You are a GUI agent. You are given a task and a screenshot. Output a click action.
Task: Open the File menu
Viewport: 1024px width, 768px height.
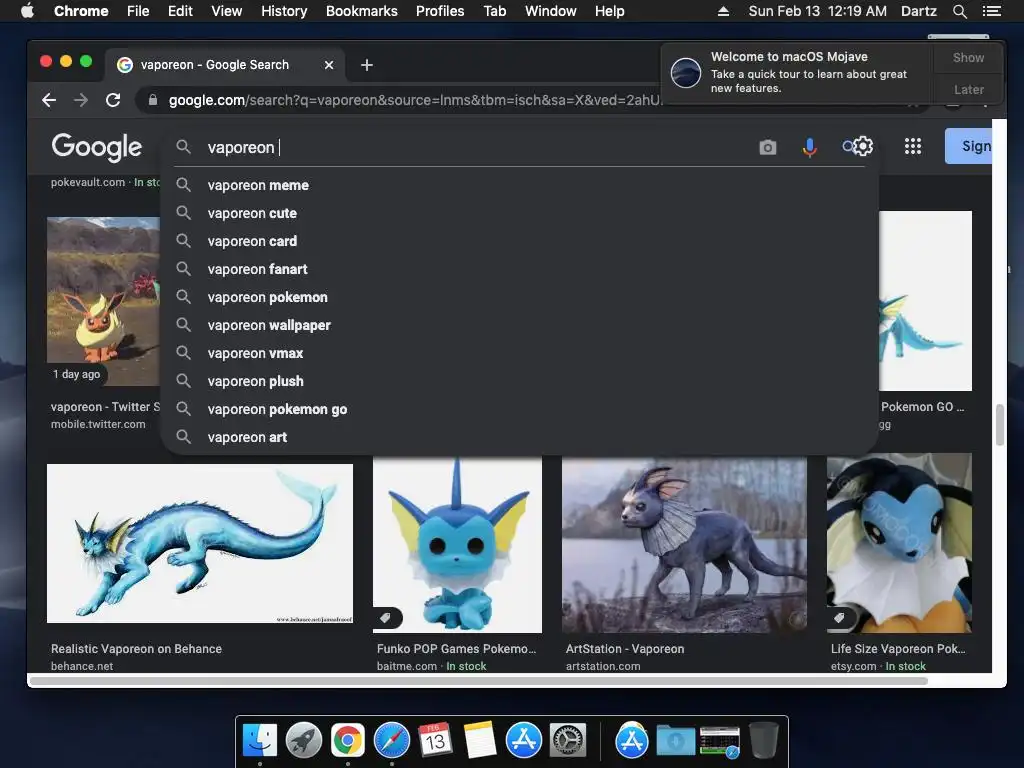click(x=138, y=11)
